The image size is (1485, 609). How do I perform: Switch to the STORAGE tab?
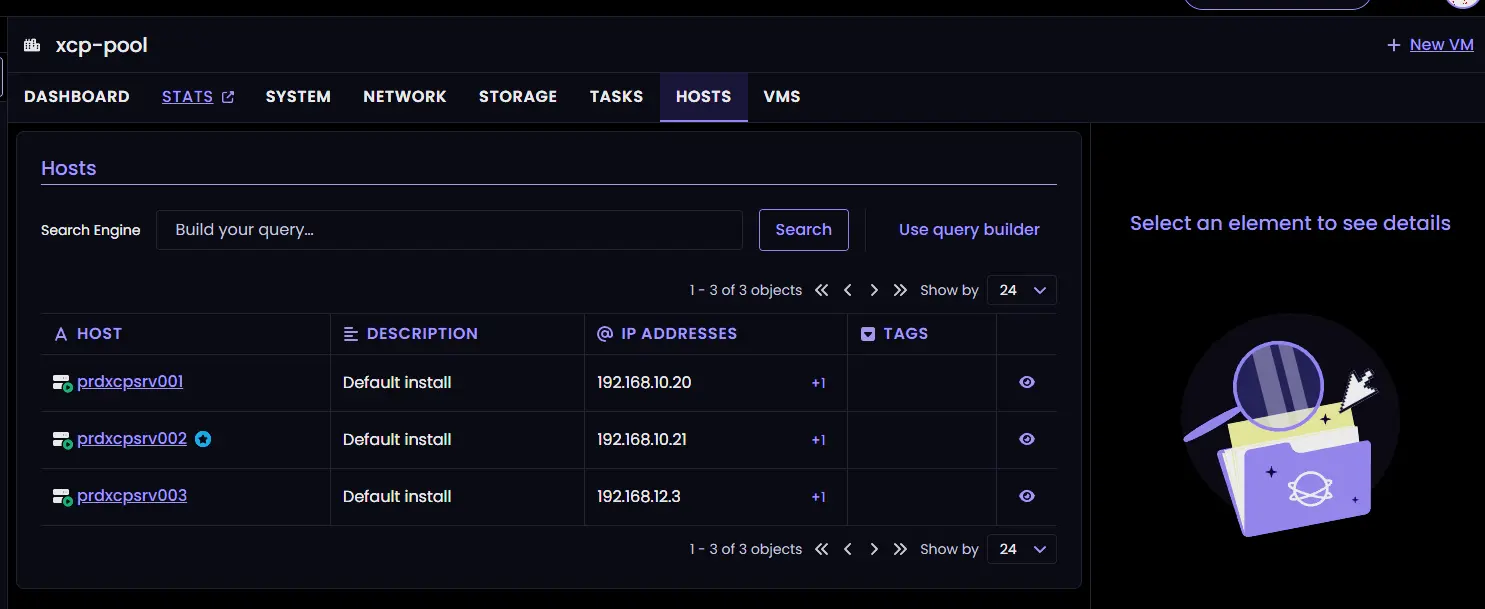point(517,97)
